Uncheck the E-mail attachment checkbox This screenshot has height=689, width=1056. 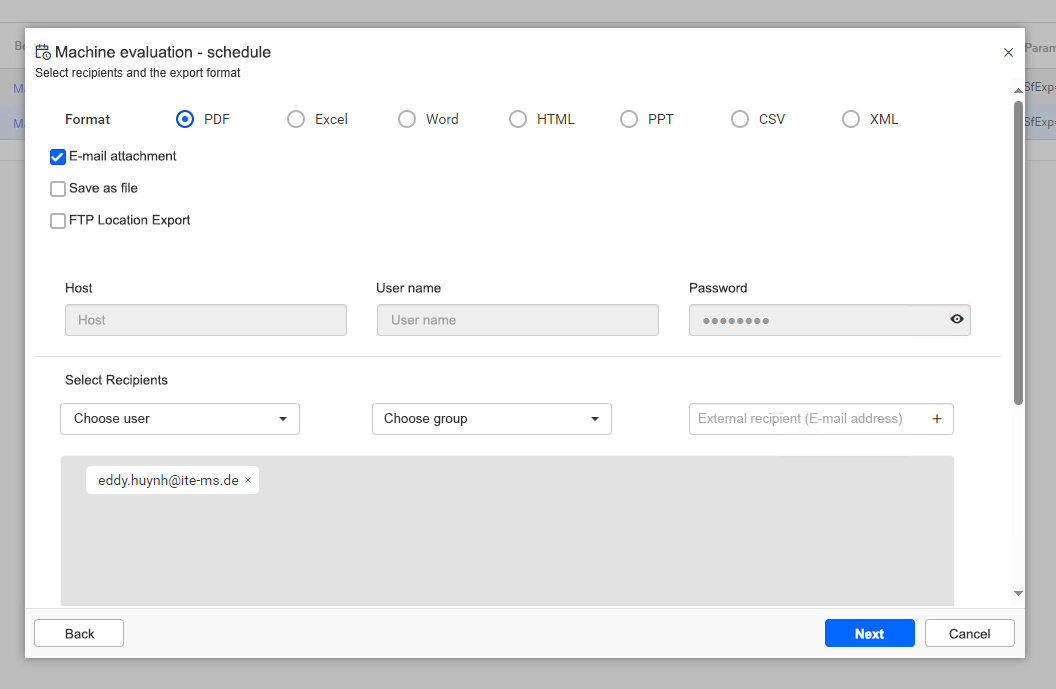pos(58,157)
